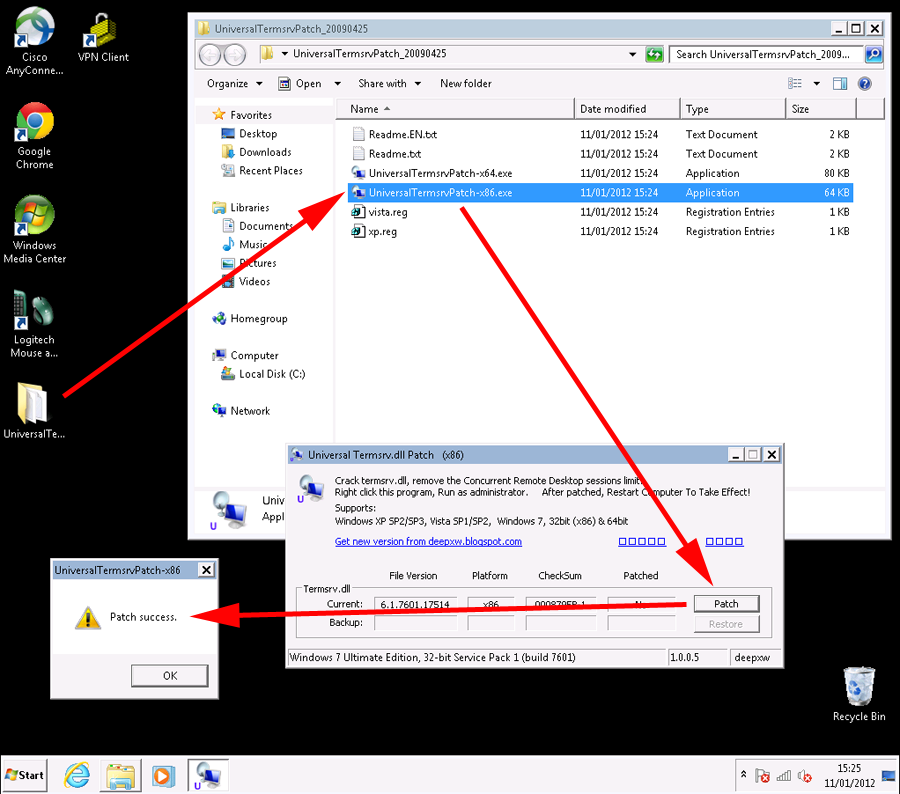Open Logitech Mouse desktop shortcut
900x794 pixels.
[34, 324]
